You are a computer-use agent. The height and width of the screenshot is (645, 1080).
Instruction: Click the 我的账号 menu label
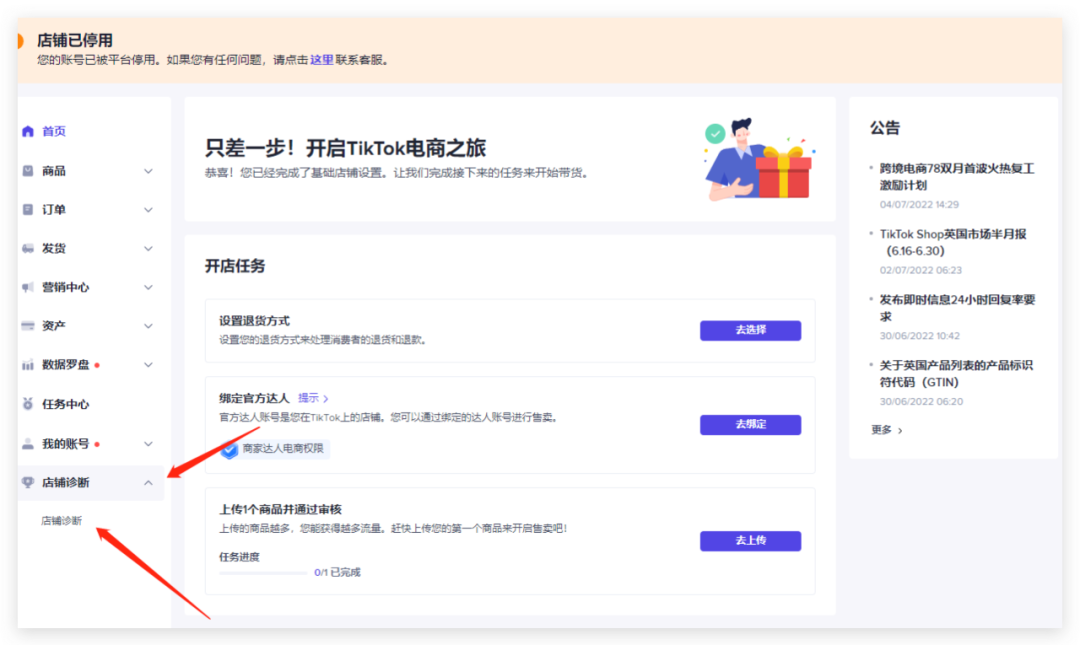click(x=65, y=444)
